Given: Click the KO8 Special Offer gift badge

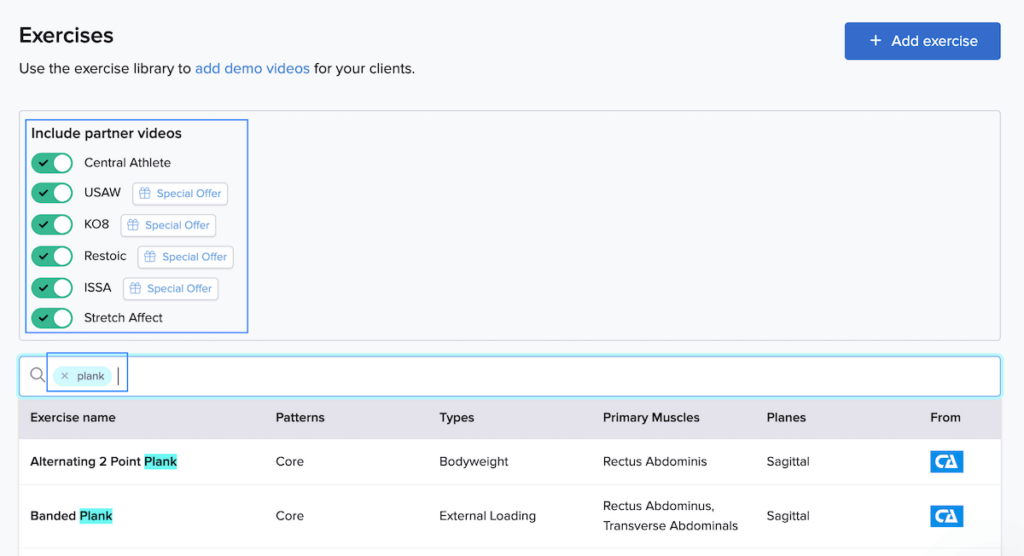Looking at the screenshot, I should pos(168,225).
